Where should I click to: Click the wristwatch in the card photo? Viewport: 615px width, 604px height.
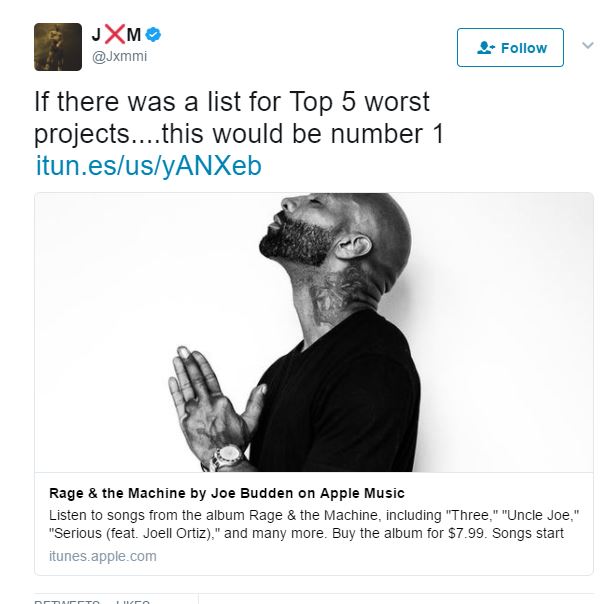tap(226, 457)
